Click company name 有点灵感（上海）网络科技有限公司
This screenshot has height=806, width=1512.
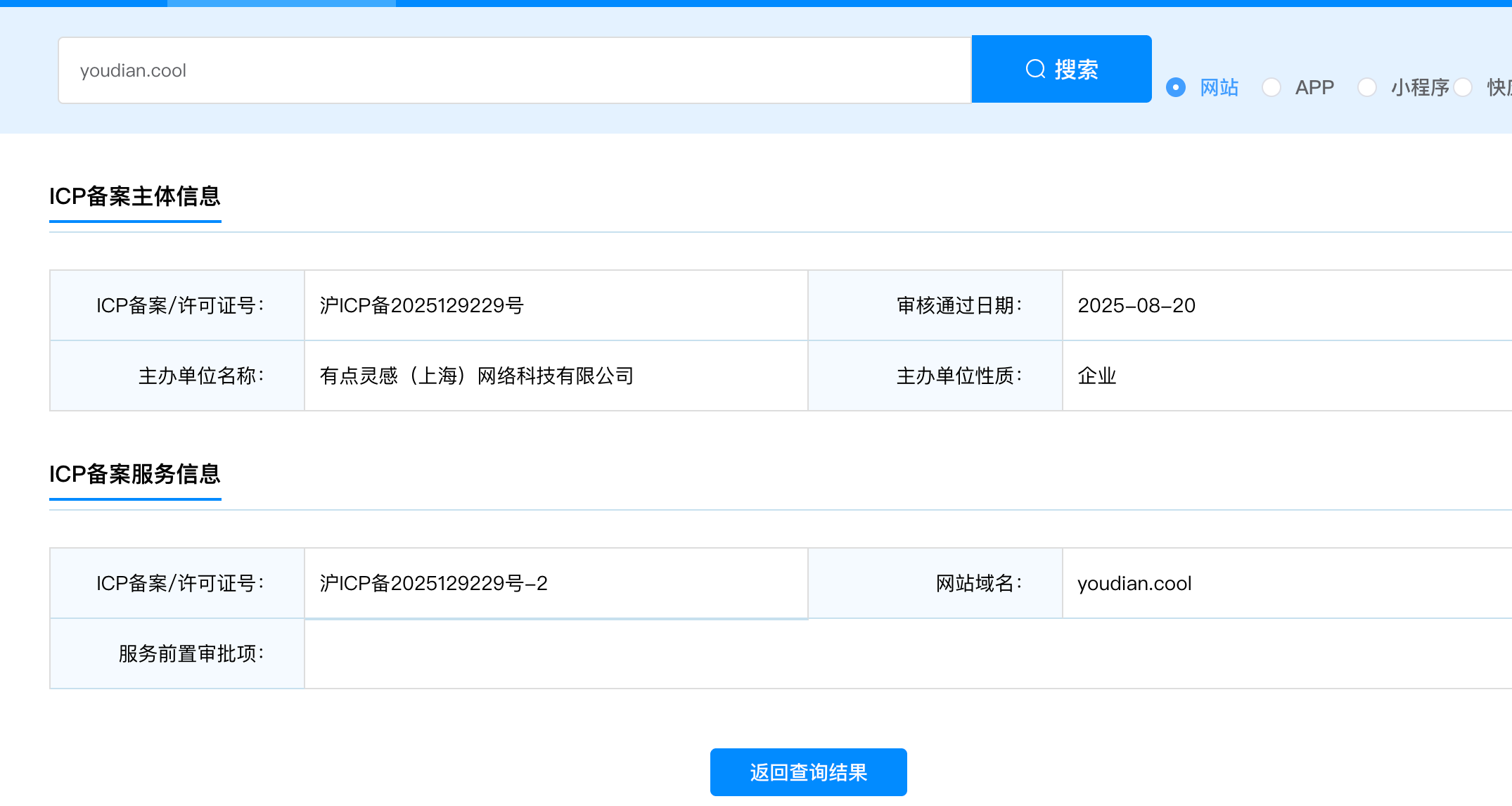477,376
